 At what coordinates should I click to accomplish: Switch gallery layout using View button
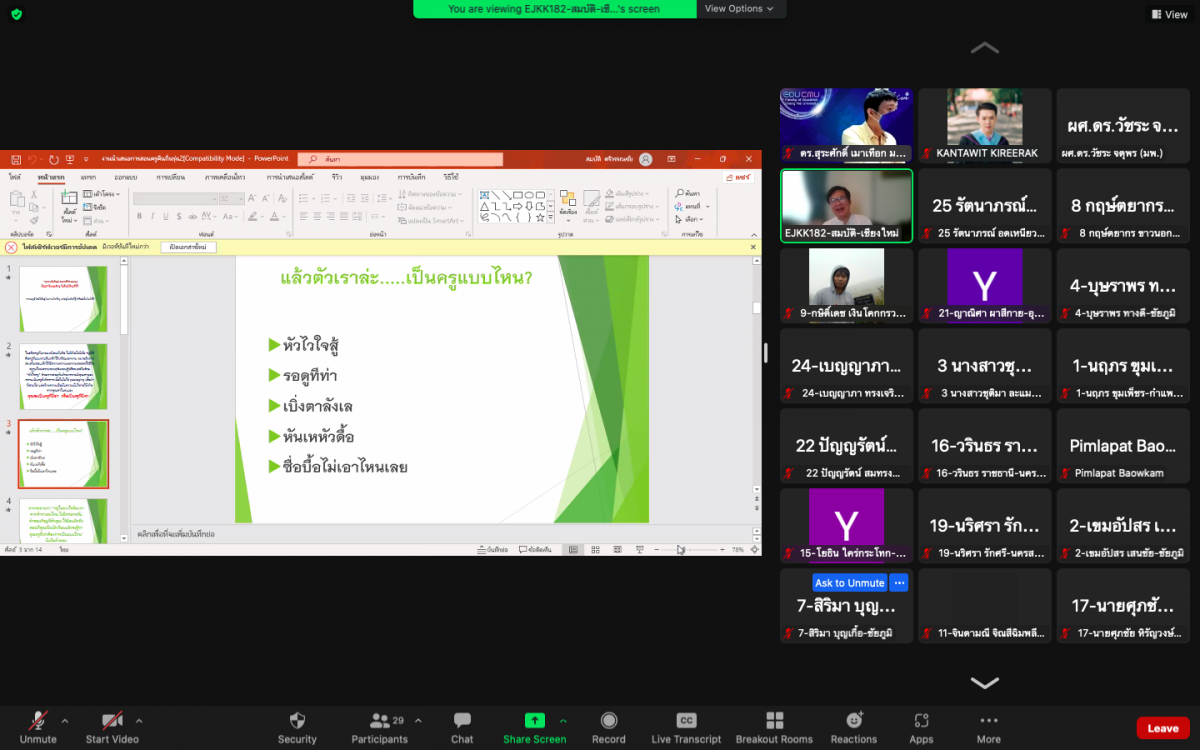1168,15
